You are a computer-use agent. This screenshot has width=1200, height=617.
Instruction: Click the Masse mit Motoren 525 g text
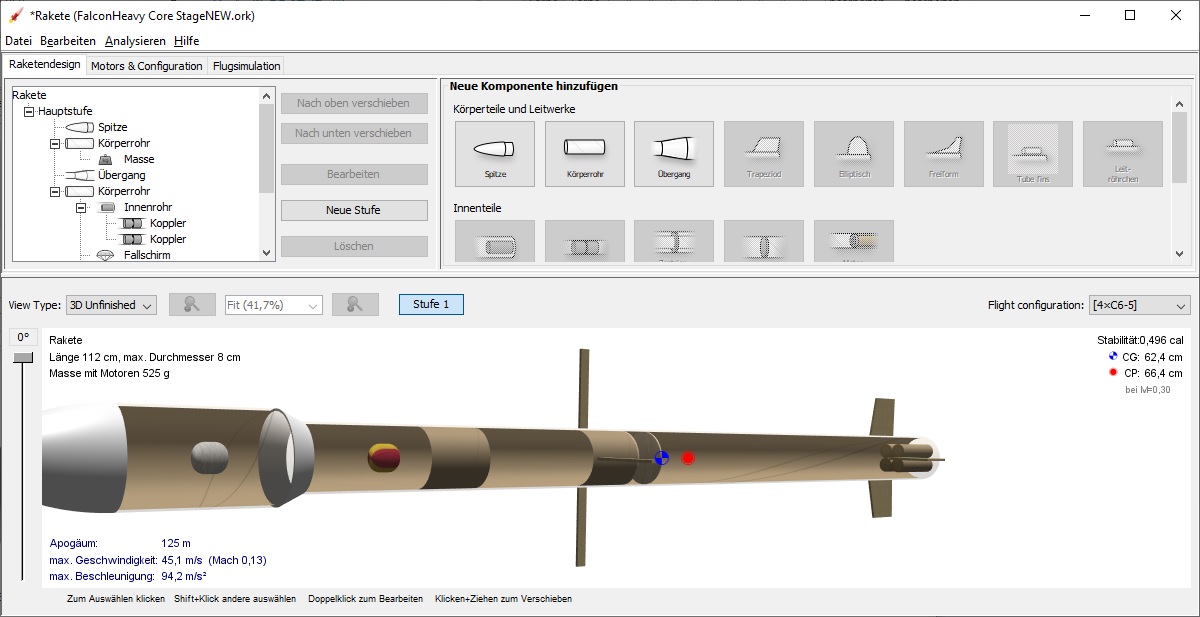[x=110, y=374]
